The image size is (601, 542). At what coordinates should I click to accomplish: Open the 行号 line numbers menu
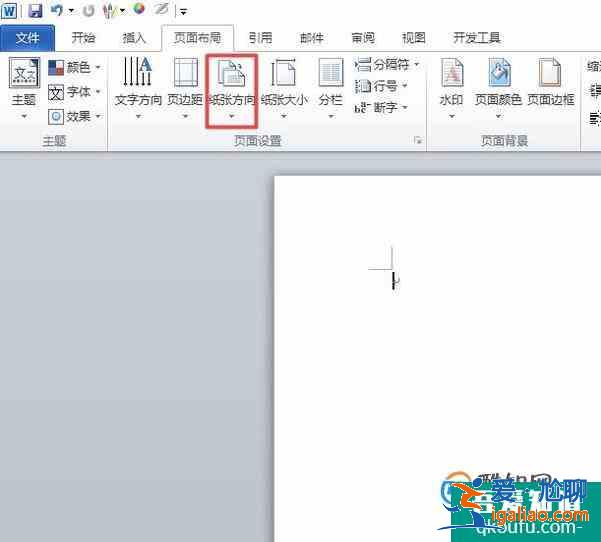[x=381, y=86]
